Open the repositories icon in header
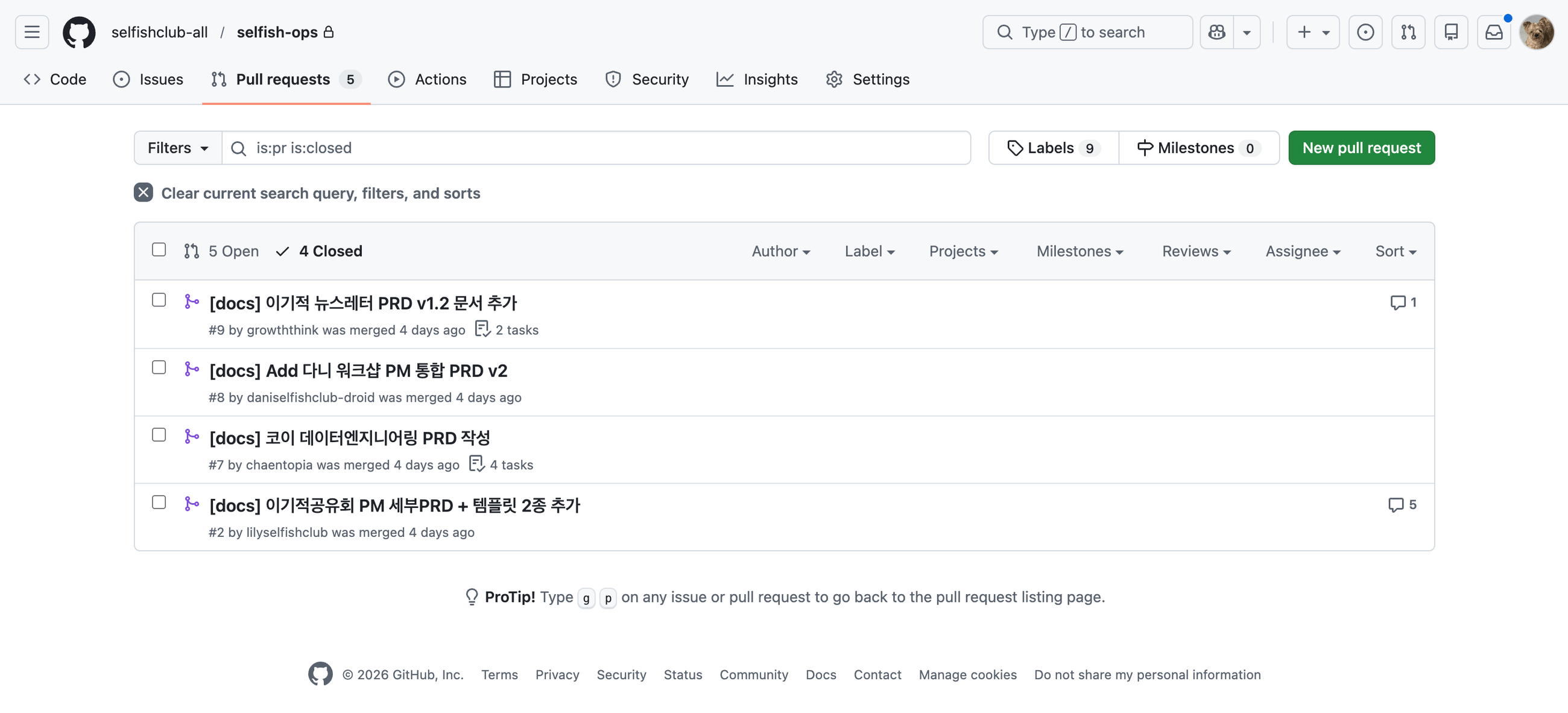The image size is (1568, 713). (1450, 31)
